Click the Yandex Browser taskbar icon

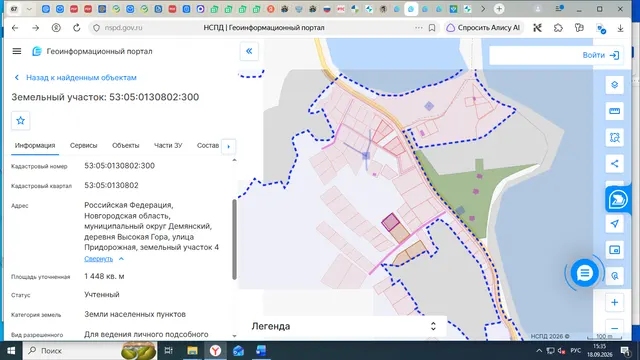[x=215, y=351]
